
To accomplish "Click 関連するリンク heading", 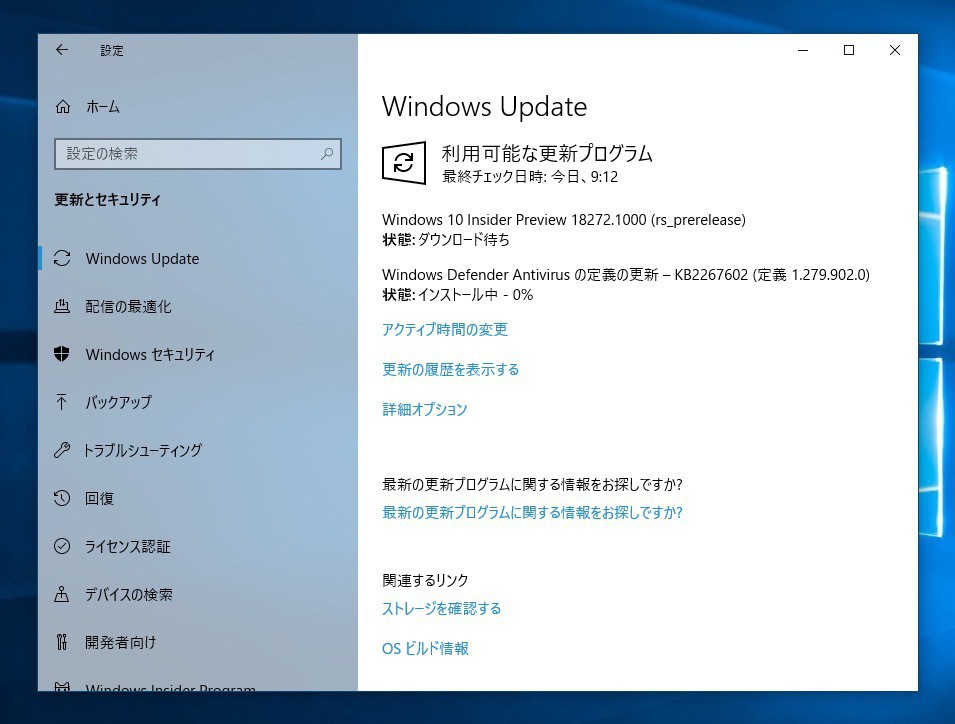I will click(425, 580).
